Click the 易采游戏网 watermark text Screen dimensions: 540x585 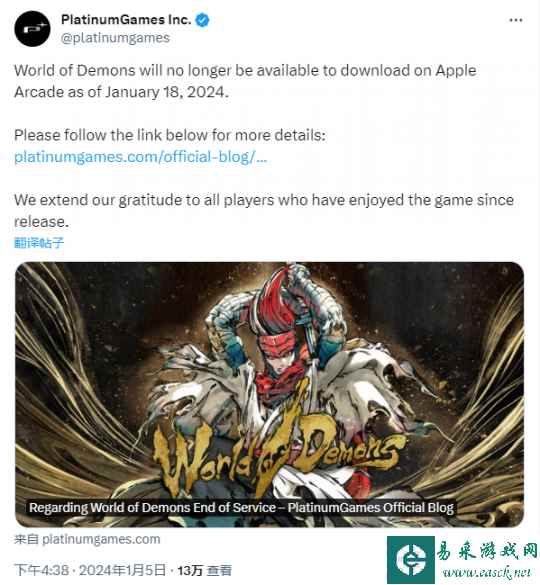[x=487, y=551]
